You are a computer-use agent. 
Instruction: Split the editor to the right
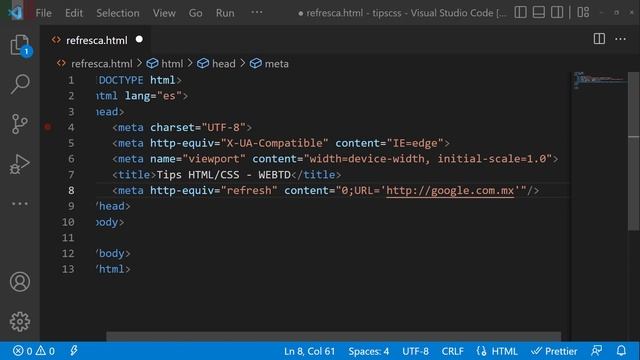599,39
